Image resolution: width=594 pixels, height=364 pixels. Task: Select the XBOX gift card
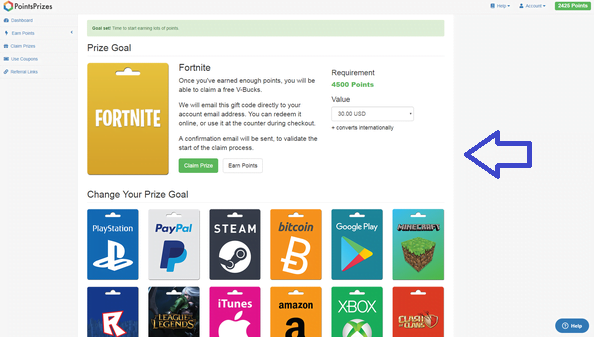(357, 312)
